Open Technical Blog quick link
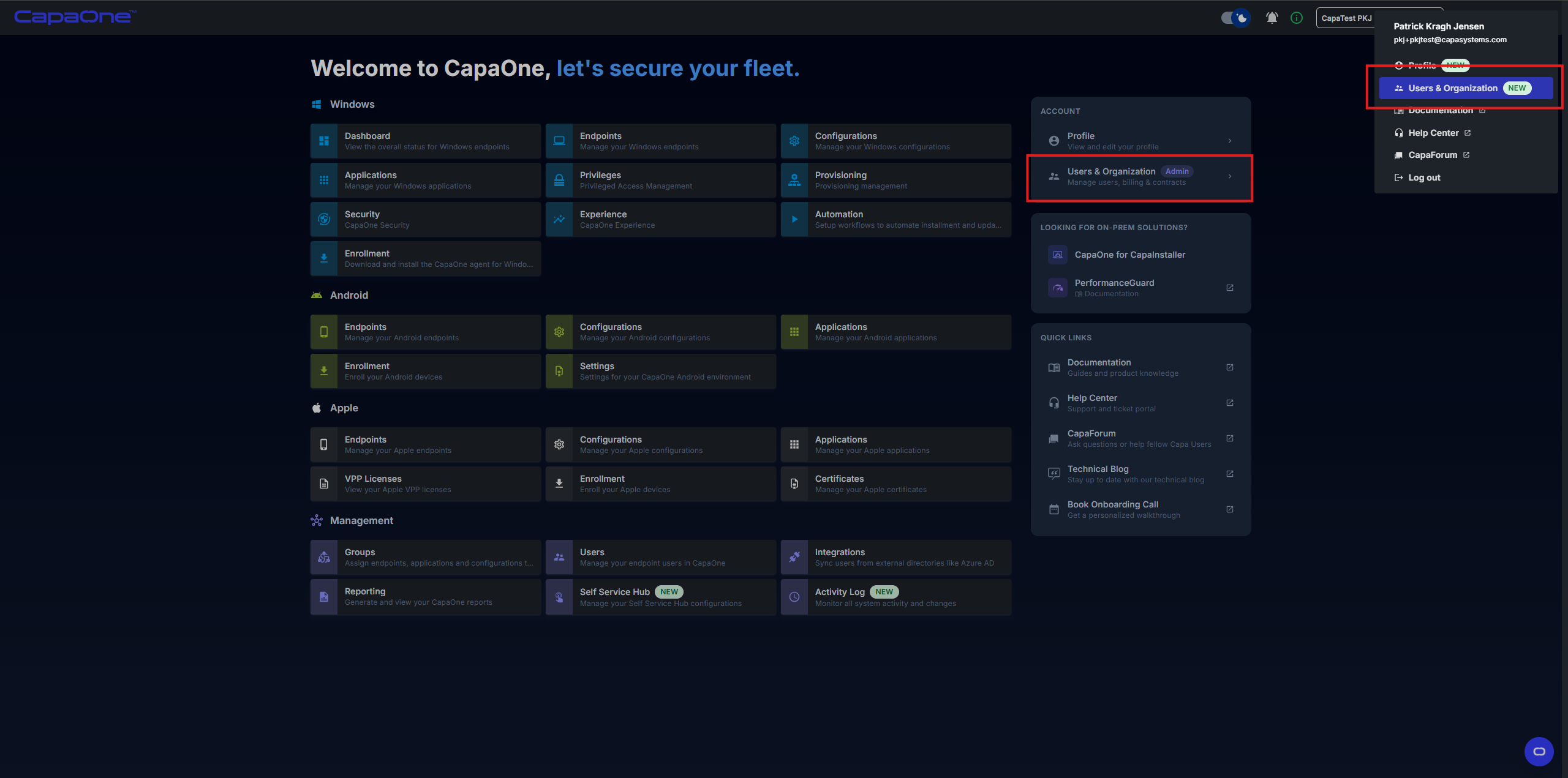Image resolution: width=1568 pixels, height=778 pixels. [1140, 474]
